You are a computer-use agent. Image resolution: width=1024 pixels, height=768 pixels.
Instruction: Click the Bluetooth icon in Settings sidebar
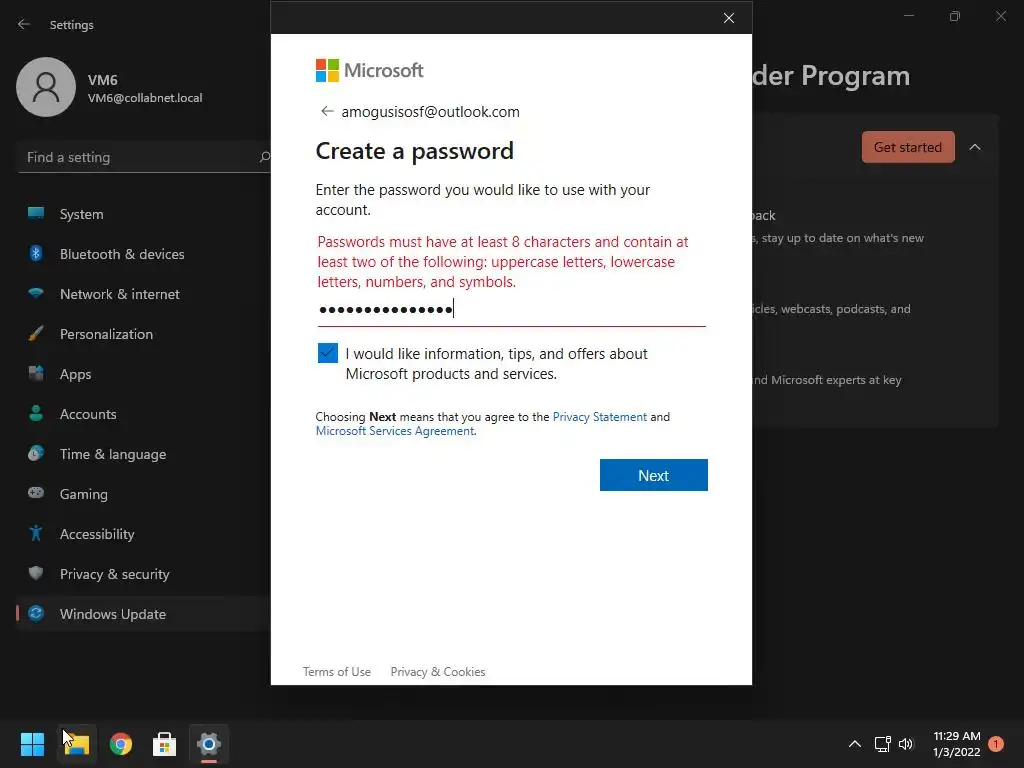[x=36, y=253]
